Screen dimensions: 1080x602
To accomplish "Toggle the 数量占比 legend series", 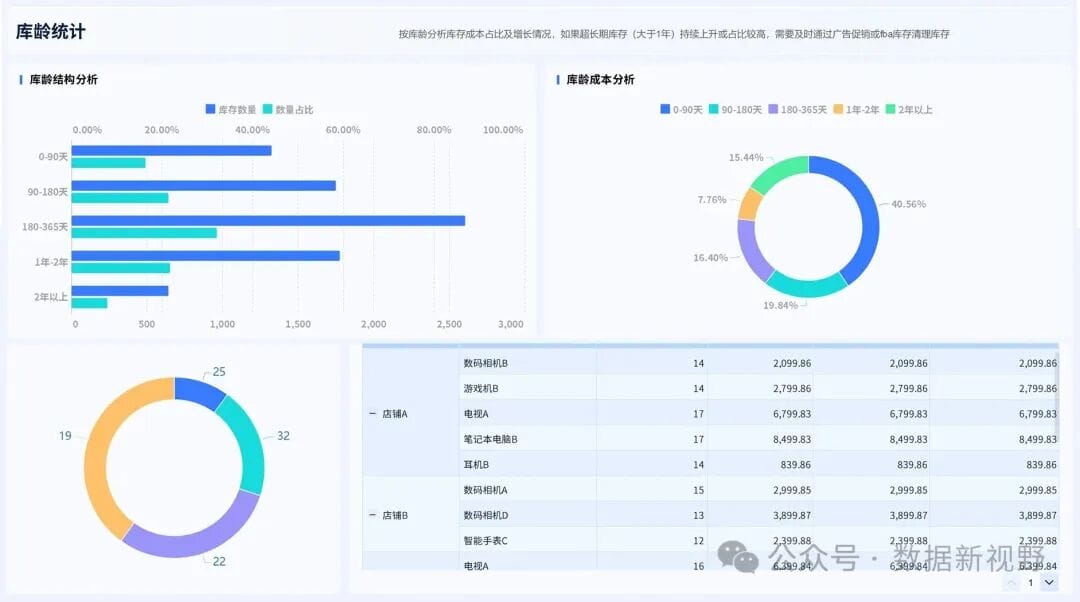I will [x=288, y=110].
